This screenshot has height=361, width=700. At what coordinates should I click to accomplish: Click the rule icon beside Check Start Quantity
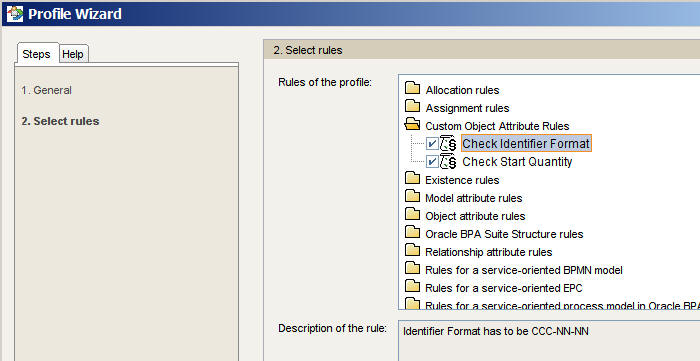point(448,162)
